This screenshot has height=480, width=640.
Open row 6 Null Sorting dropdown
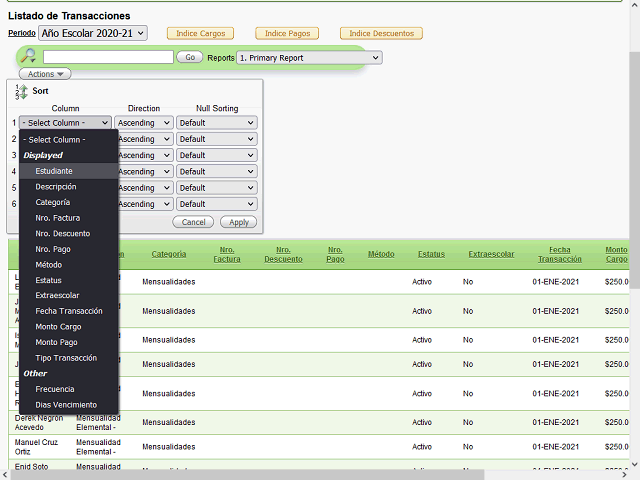tap(217, 204)
